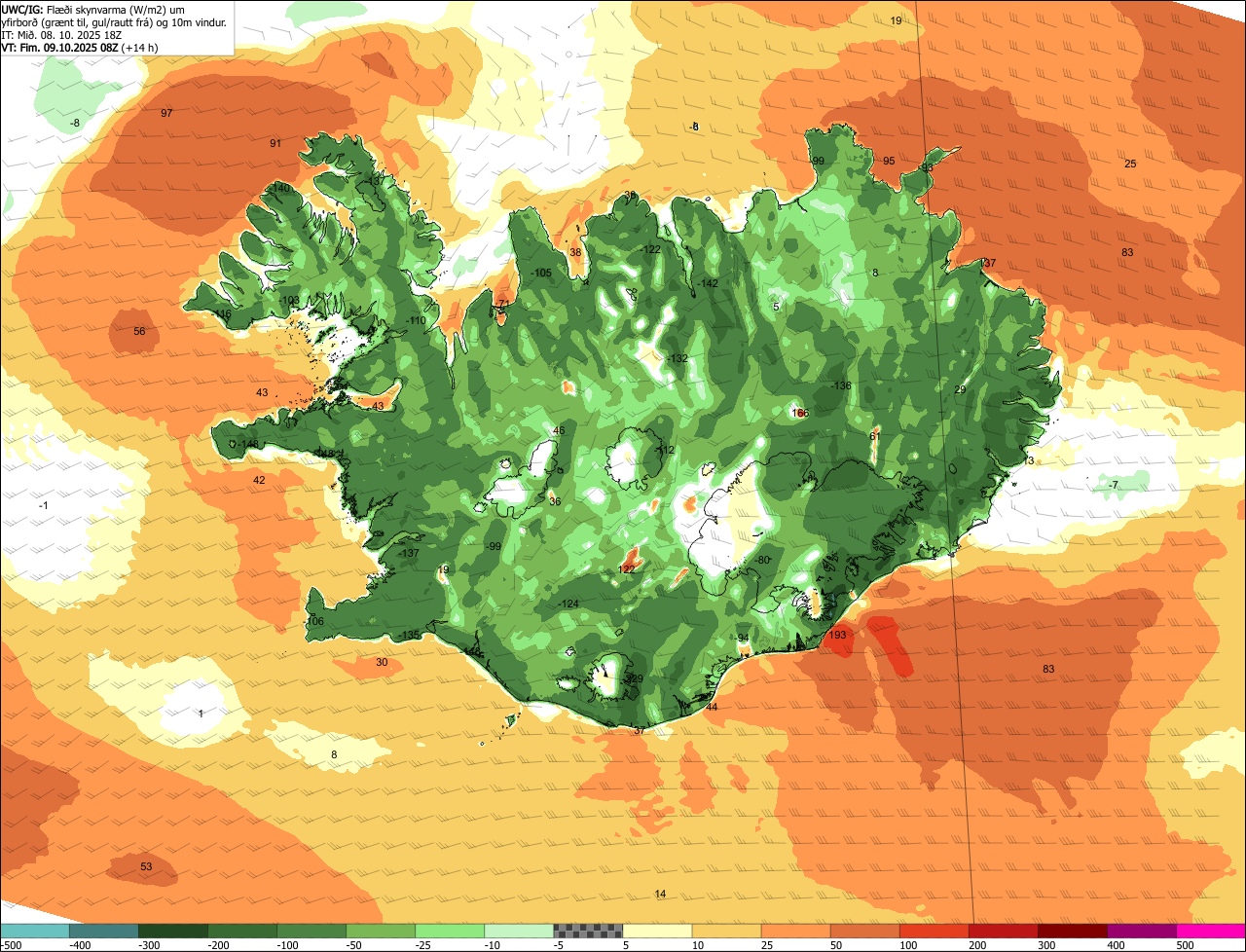
Task: Click the '-400' legend label
Action: (x=80, y=945)
